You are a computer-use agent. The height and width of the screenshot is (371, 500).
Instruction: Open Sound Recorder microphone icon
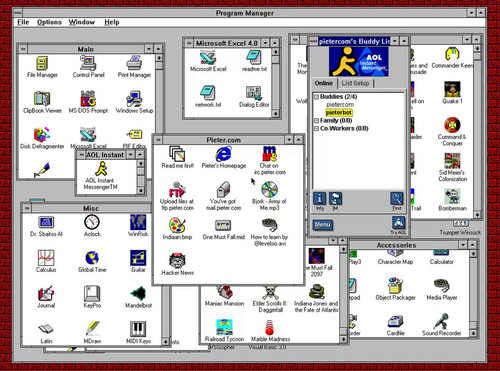[x=442, y=325]
